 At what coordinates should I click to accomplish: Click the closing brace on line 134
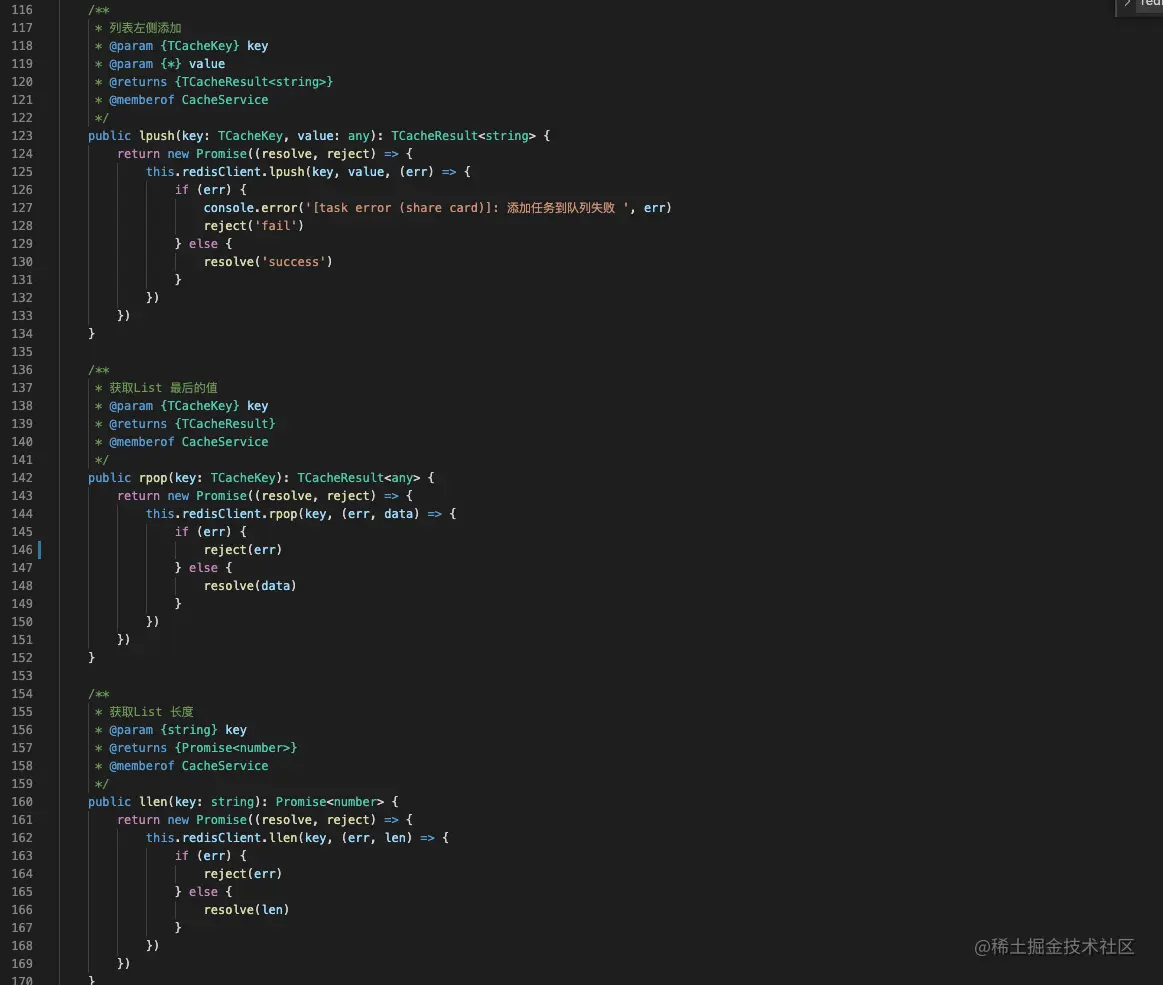tap(91, 334)
